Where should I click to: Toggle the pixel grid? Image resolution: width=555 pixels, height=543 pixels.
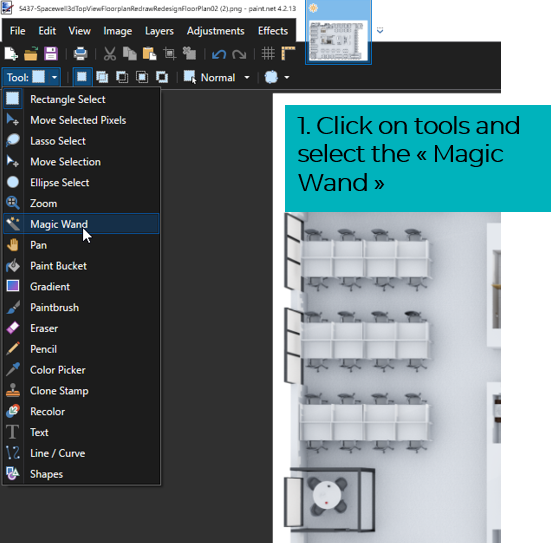coord(268,54)
